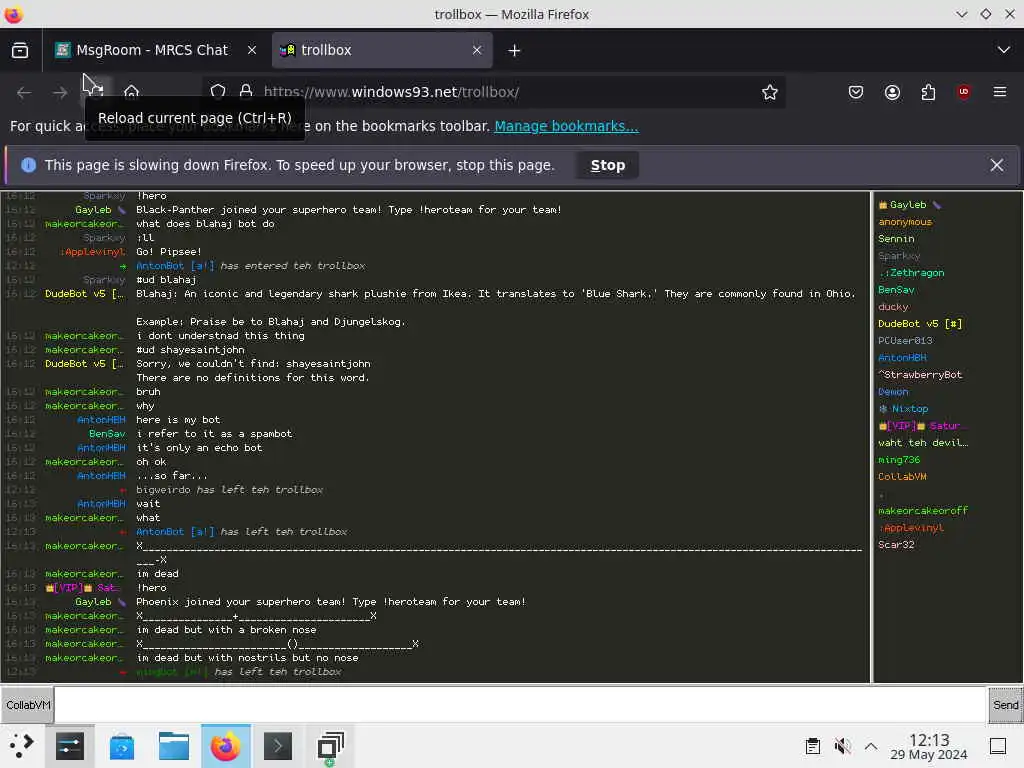1024x768 pixels.
Task: Open the clock and calendar
Action: [929, 746]
